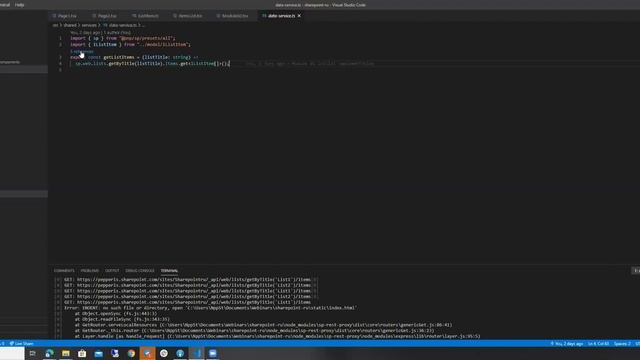Open the Zoom taskbar icon
The height and width of the screenshot is (360, 640).
click(213, 353)
